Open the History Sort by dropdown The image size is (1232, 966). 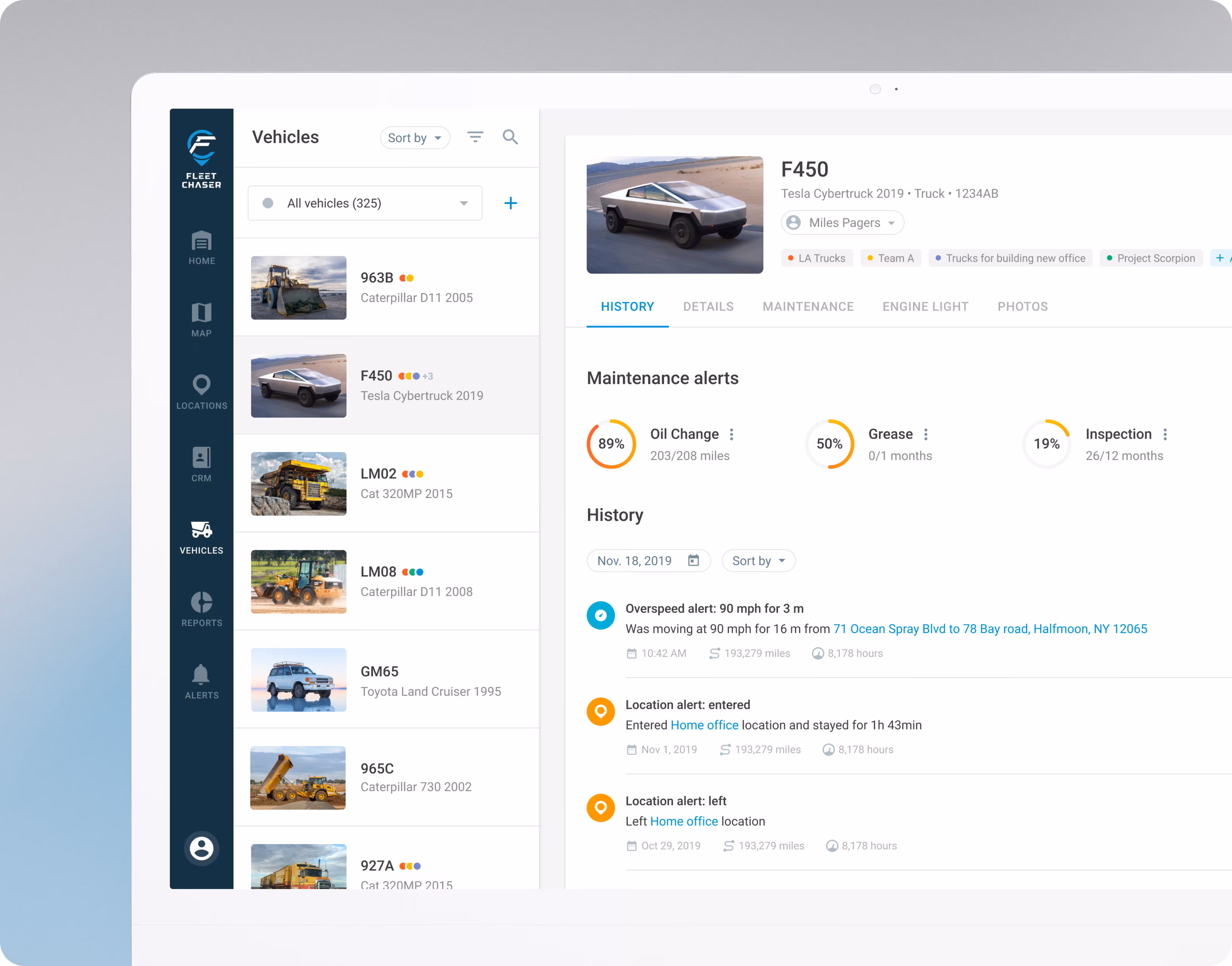point(758,561)
